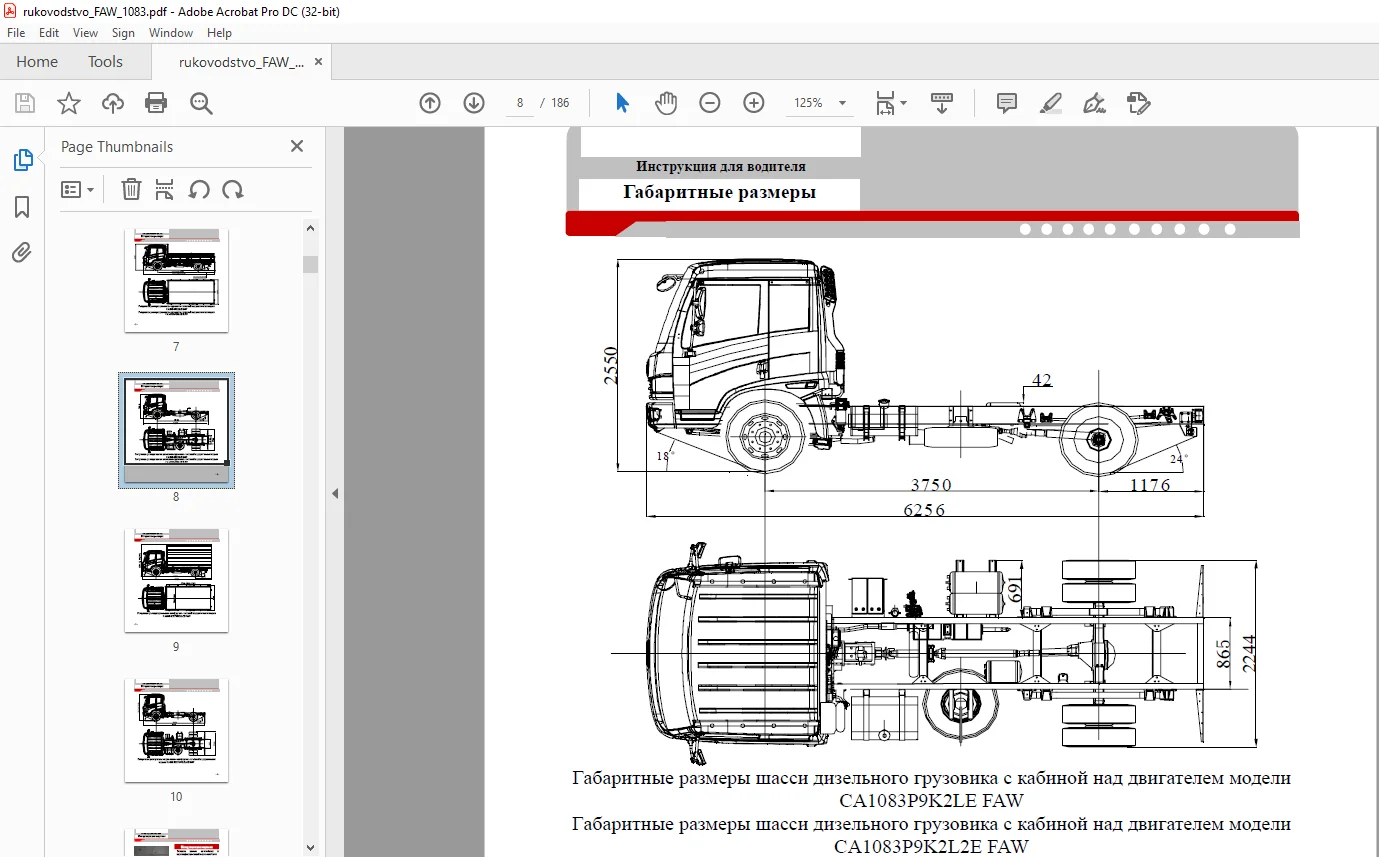Collapse the navigation pane arrow
Image resolution: width=1379 pixels, height=857 pixels.
pyautogui.click(x=335, y=493)
